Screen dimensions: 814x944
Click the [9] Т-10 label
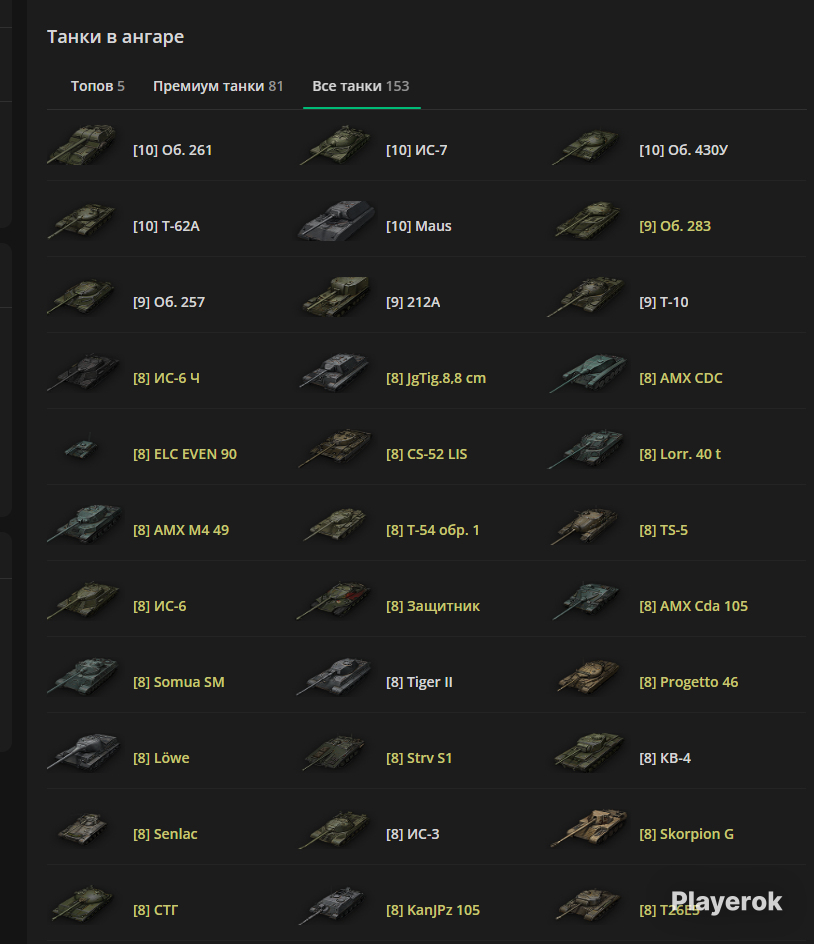coord(663,302)
